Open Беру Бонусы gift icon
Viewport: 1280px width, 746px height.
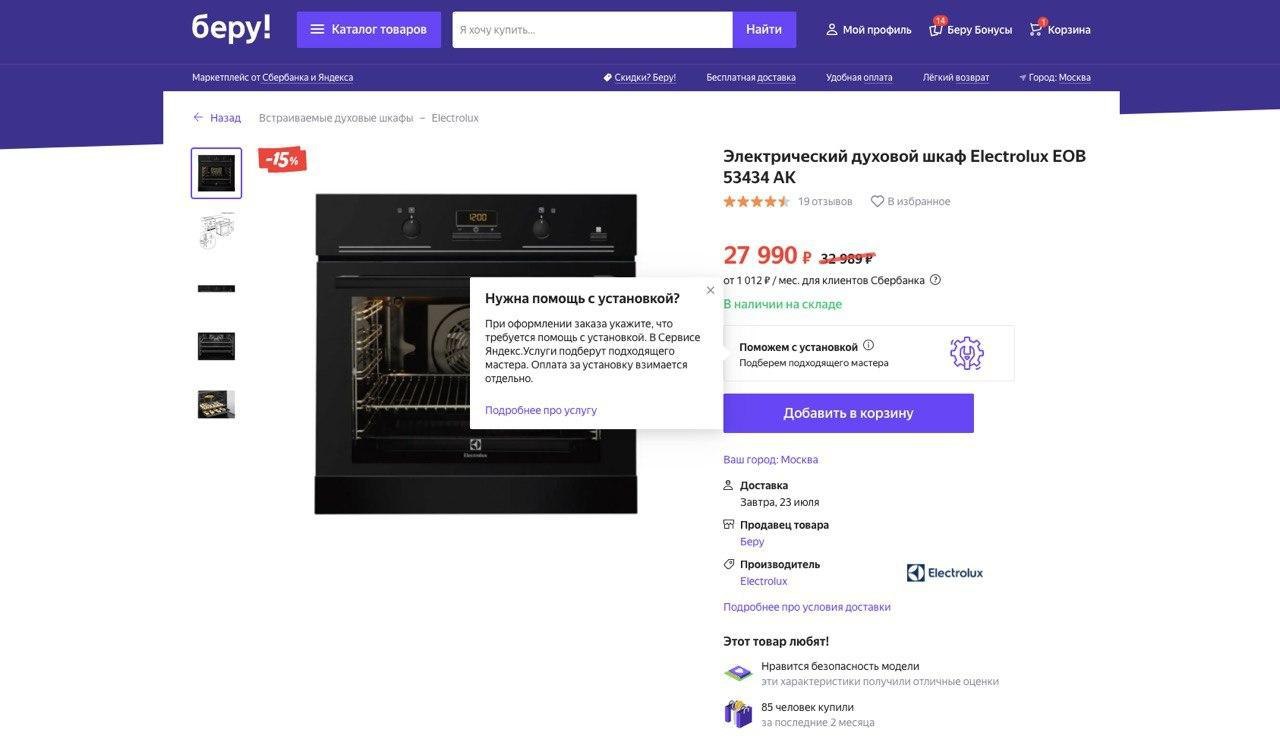click(936, 30)
